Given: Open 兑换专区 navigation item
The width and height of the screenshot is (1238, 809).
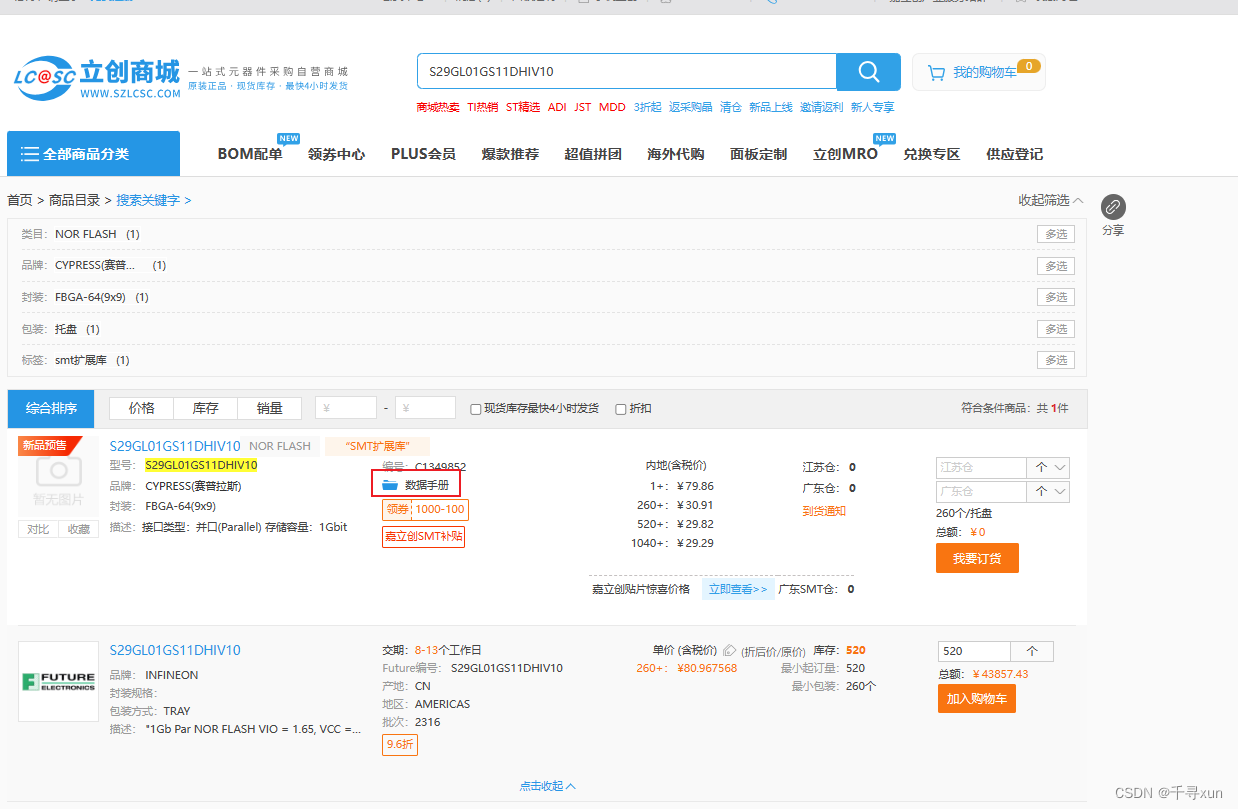Looking at the screenshot, I should [931, 154].
